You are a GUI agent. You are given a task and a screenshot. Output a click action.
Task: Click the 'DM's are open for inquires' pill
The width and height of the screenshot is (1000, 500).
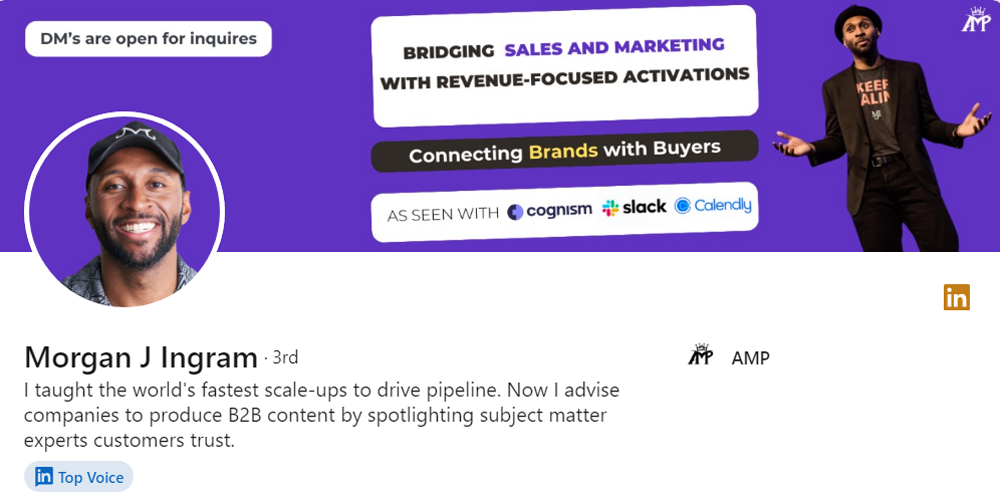149,39
